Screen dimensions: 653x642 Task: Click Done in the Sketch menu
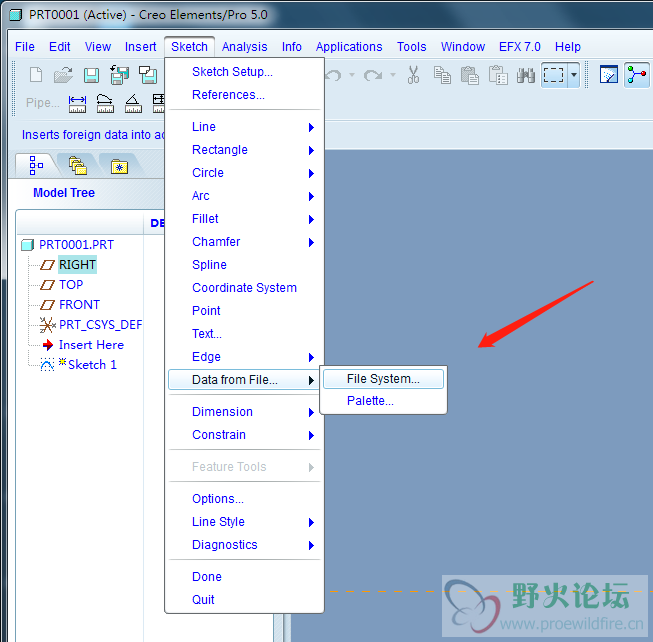coord(244,577)
